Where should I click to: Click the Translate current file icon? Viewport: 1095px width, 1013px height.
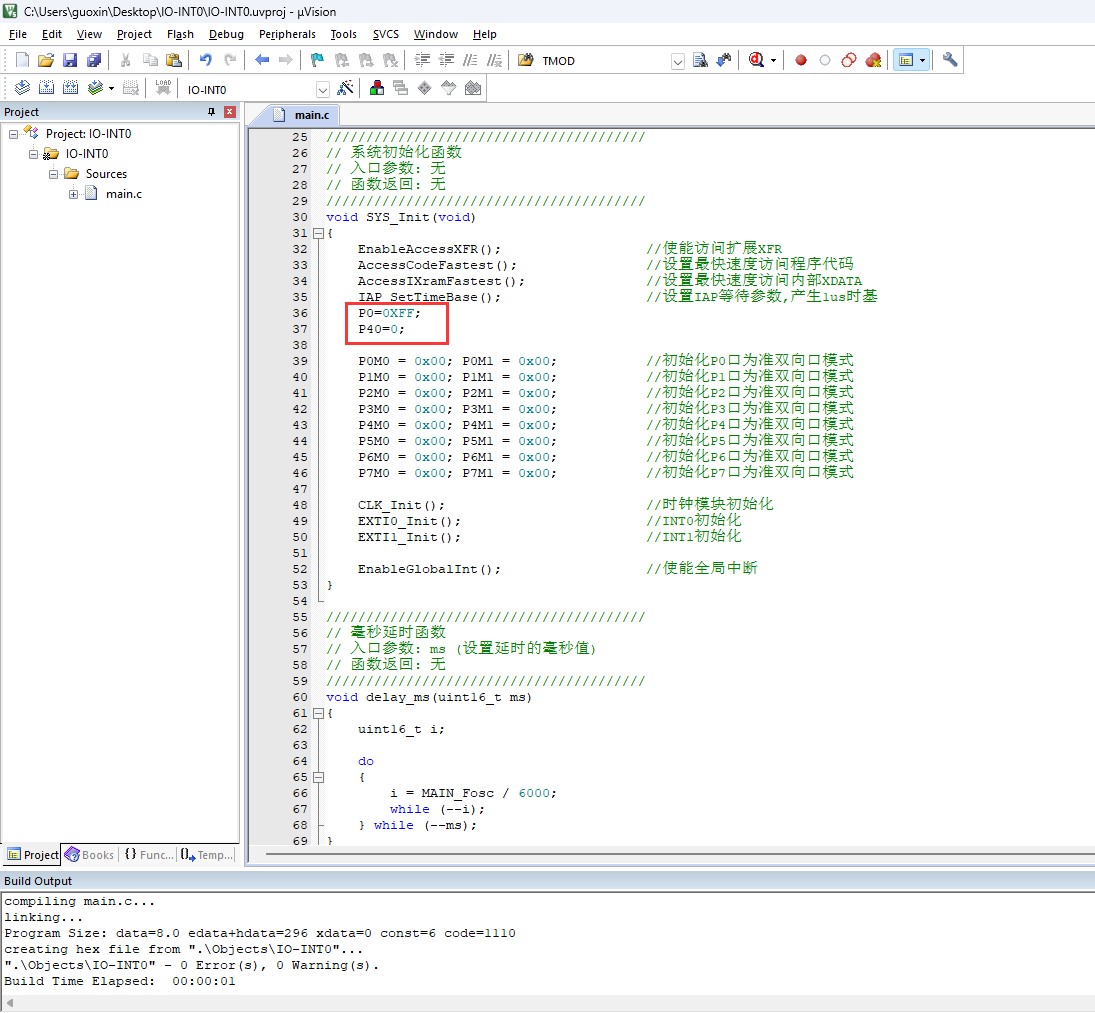tap(22, 88)
